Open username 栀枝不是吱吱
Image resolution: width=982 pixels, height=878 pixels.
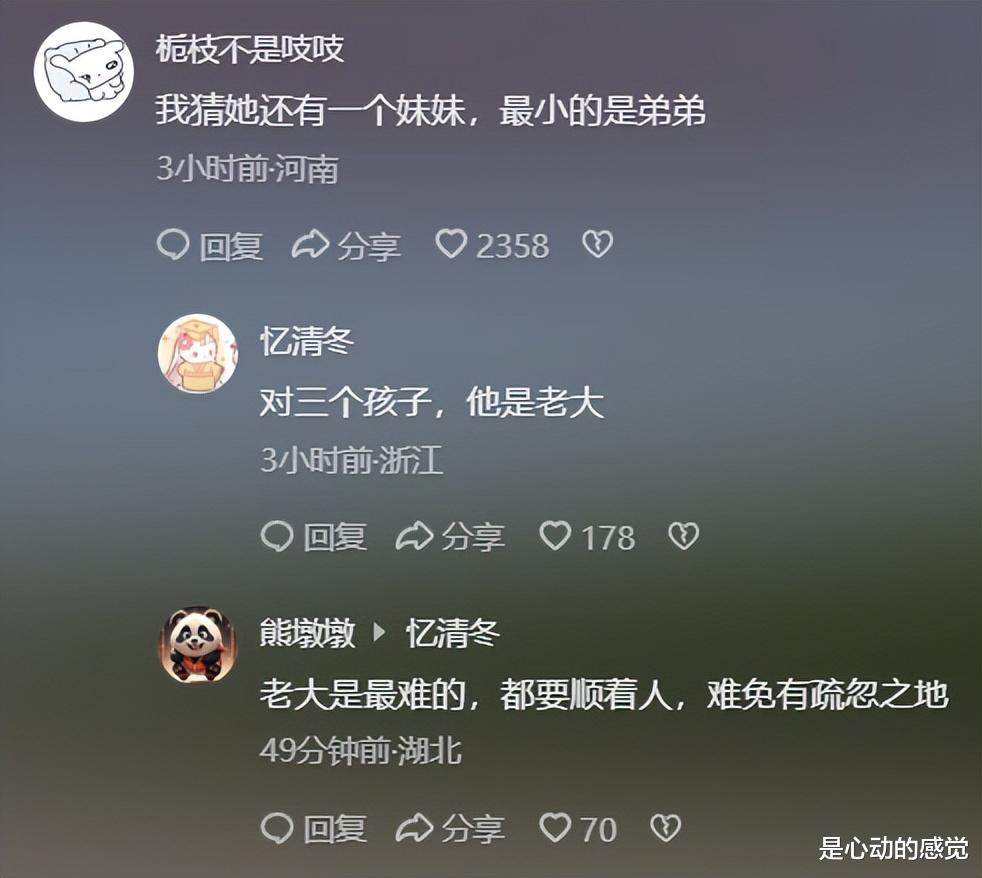250,48
